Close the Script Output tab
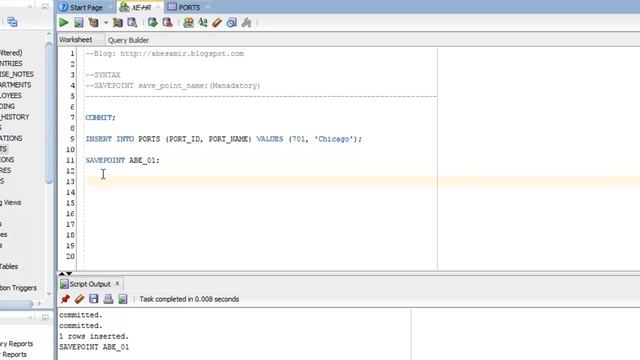This screenshot has height=360, width=640. click(117, 283)
